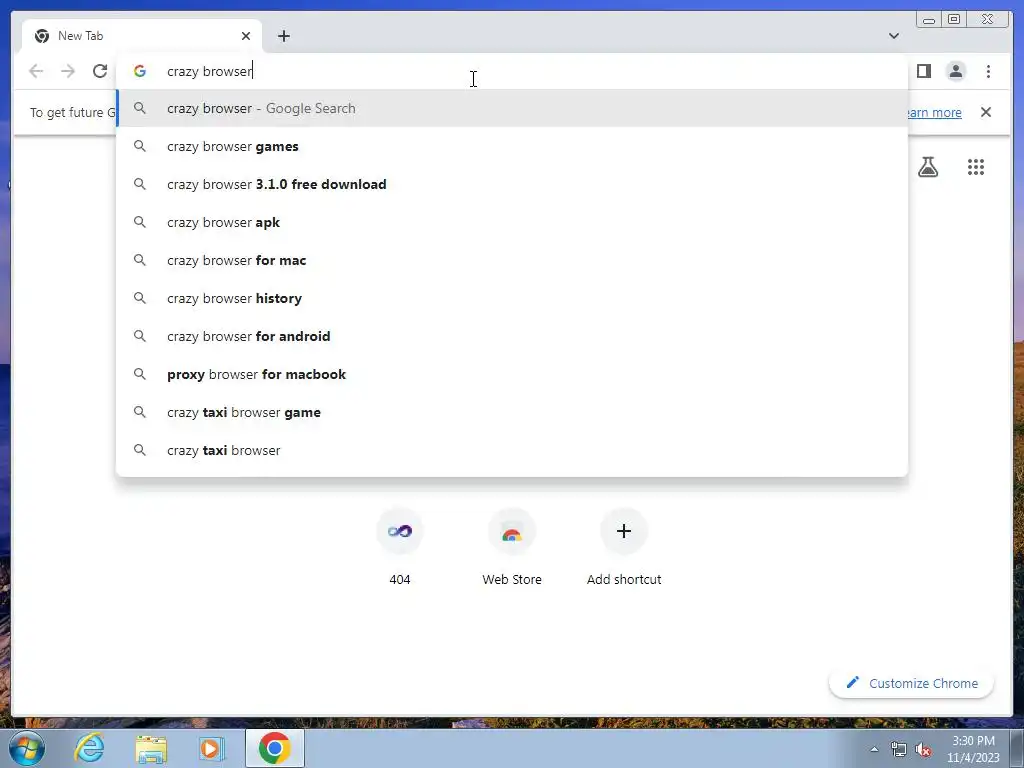Open the Google apps grid icon
Image resolution: width=1024 pixels, height=768 pixels.
tap(976, 167)
